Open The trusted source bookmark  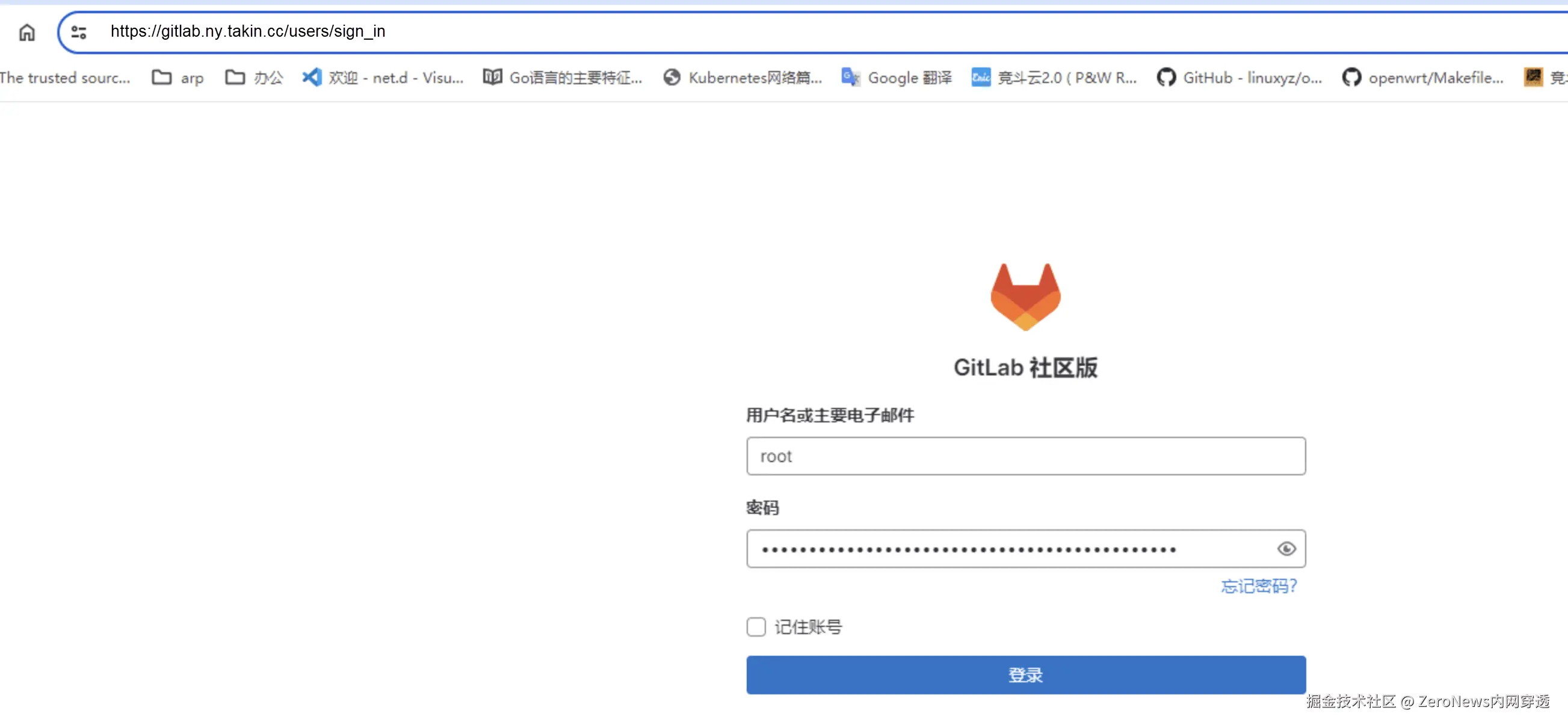click(64, 78)
